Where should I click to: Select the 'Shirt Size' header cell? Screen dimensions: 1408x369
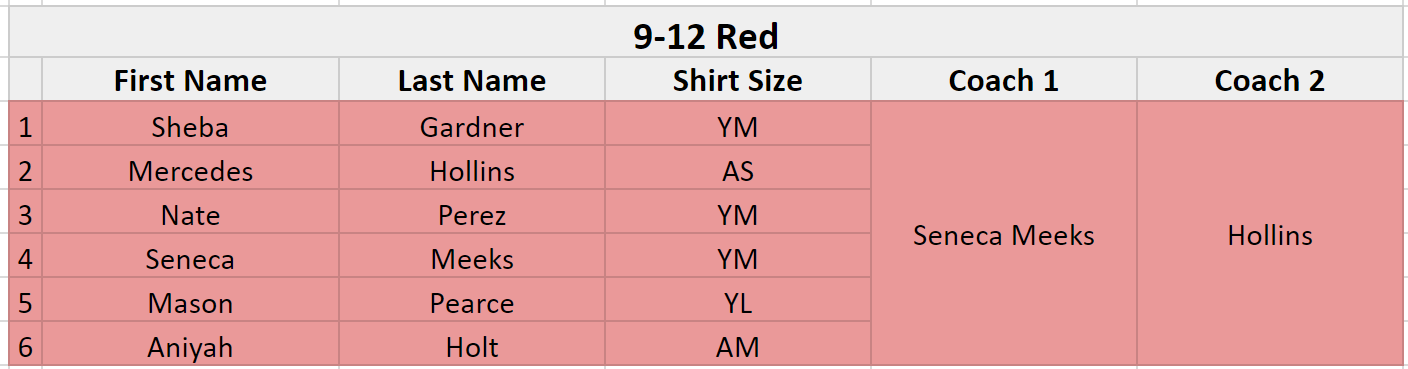click(x=738, y=80)
